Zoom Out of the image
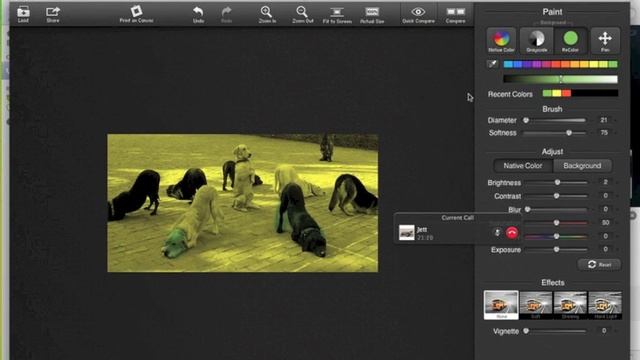 click(302, 14)
